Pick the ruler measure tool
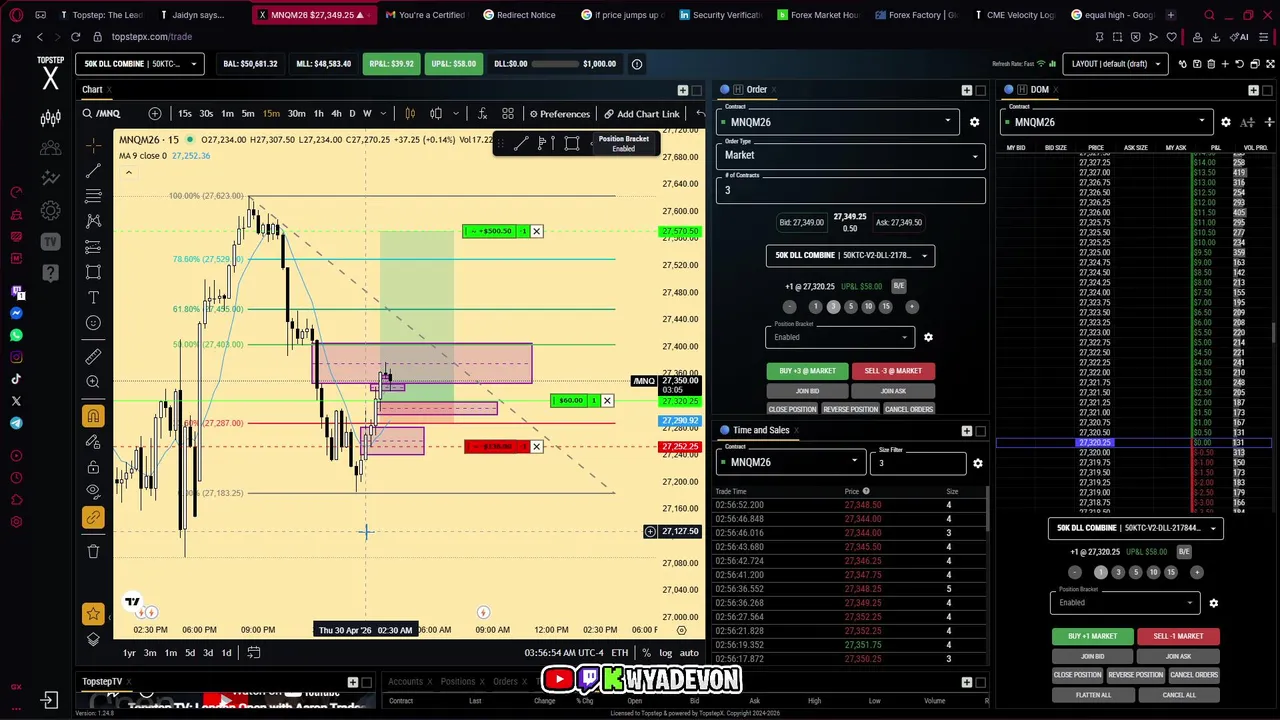The height and width of the screenshot is (720, 1280). tap(93, 356)
